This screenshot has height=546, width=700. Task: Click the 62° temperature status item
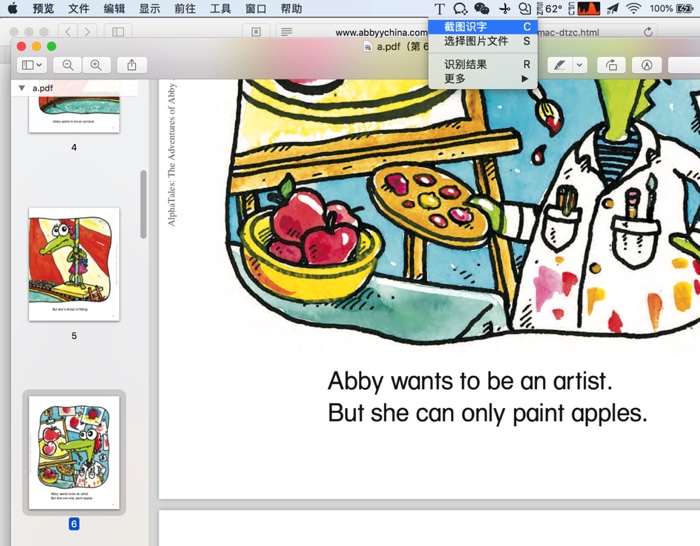coord(550,8)
